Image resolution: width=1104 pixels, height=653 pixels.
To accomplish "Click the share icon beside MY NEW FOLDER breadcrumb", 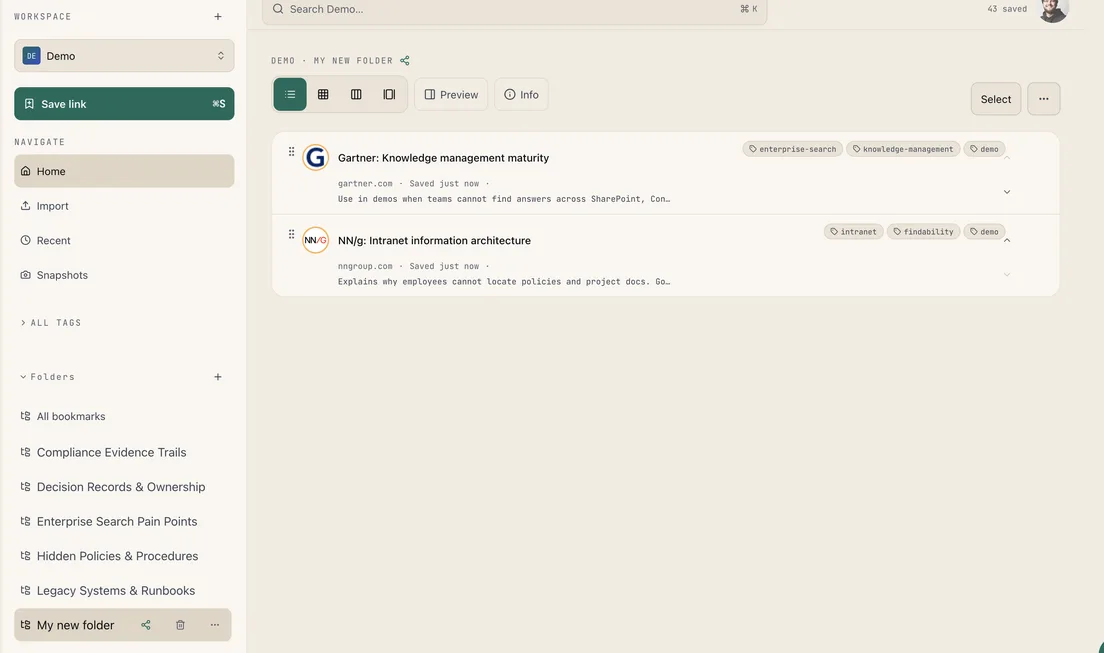I will click(x=405, y=61).
